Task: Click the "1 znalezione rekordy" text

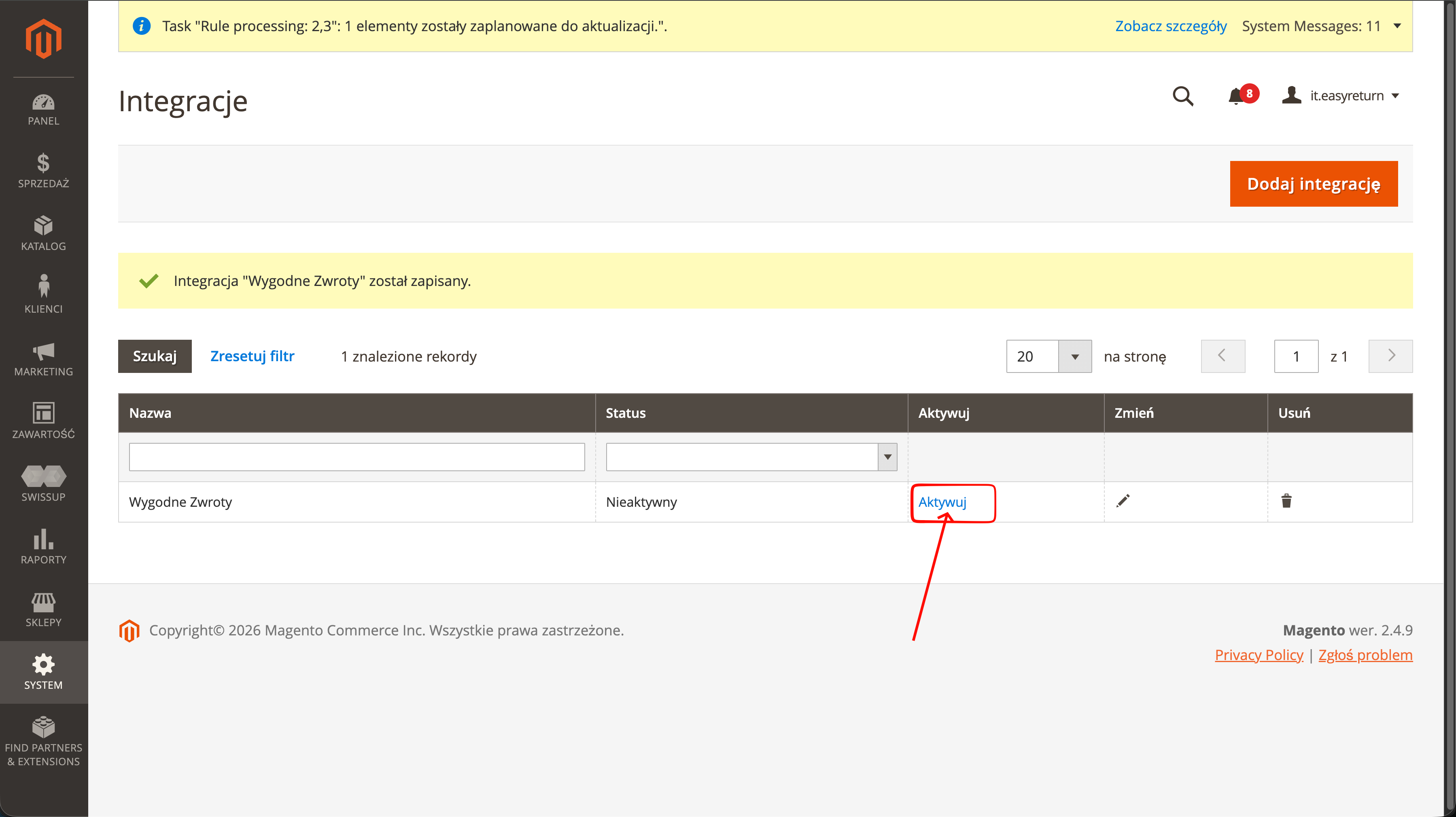Action: coord(409,356)
